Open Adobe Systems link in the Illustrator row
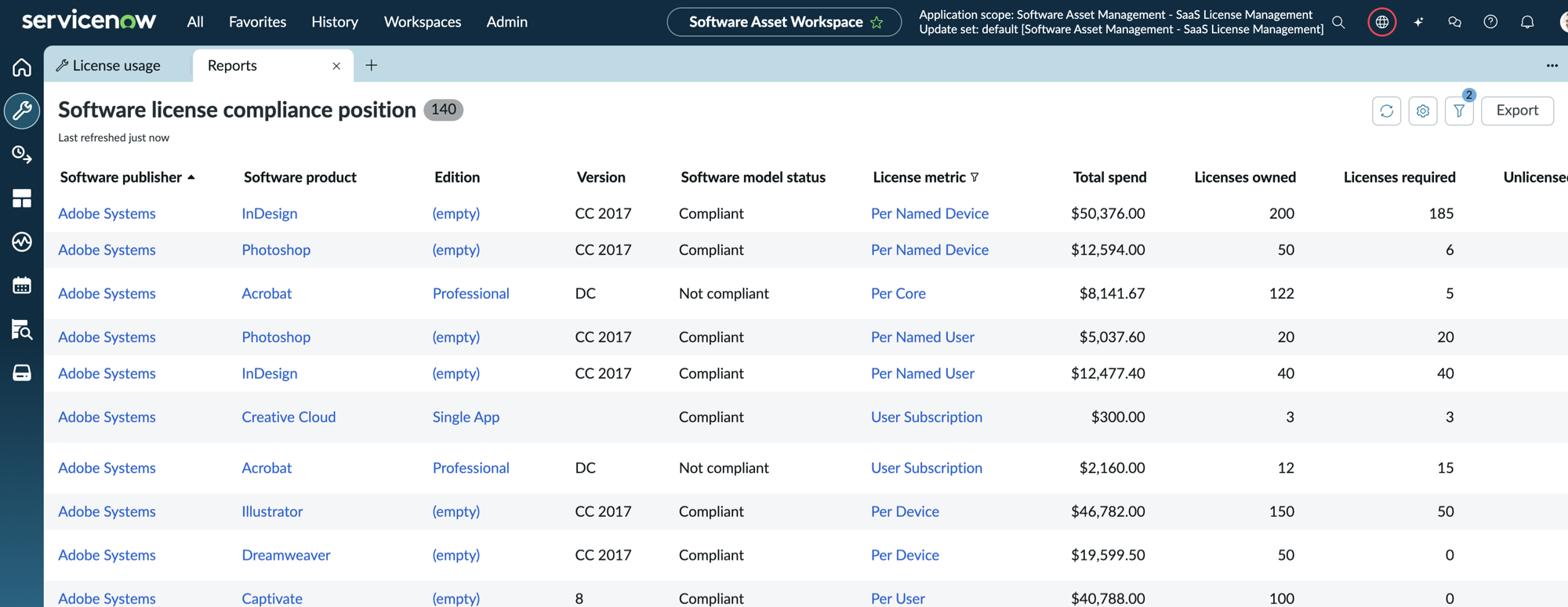The height and width of the screenshot is (607, 1568). (x=107, y=511)
